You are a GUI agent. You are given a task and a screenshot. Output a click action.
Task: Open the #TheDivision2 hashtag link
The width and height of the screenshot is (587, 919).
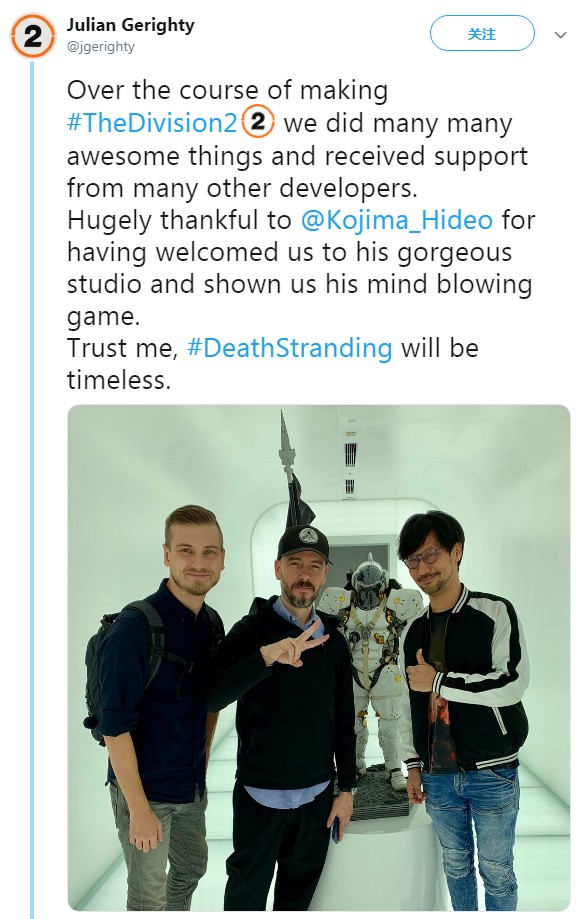[x=152, y=123]
